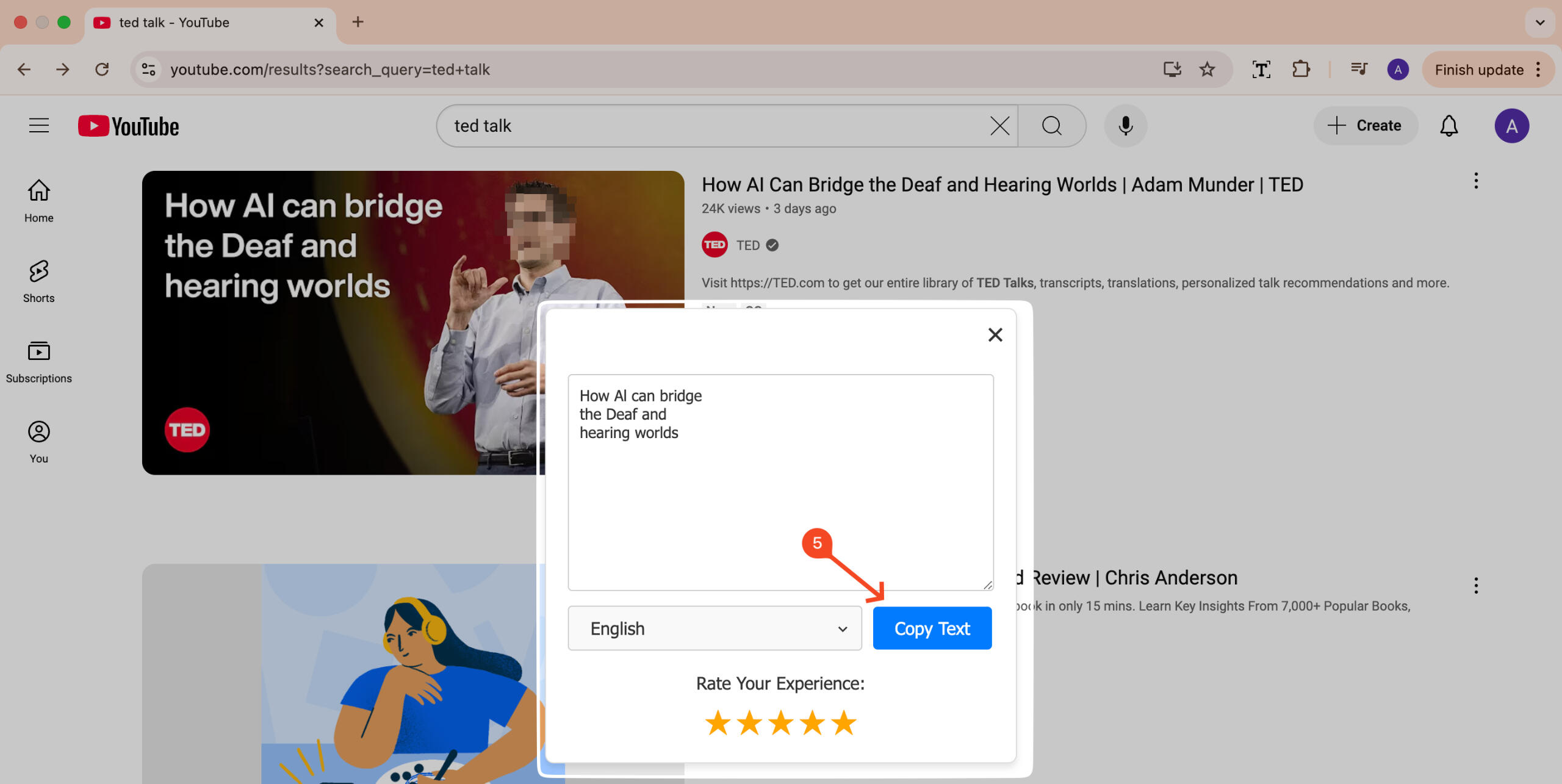Click the voice search microphone icon
Screen dimensions: 1562x784
(x=1125, y=126)
